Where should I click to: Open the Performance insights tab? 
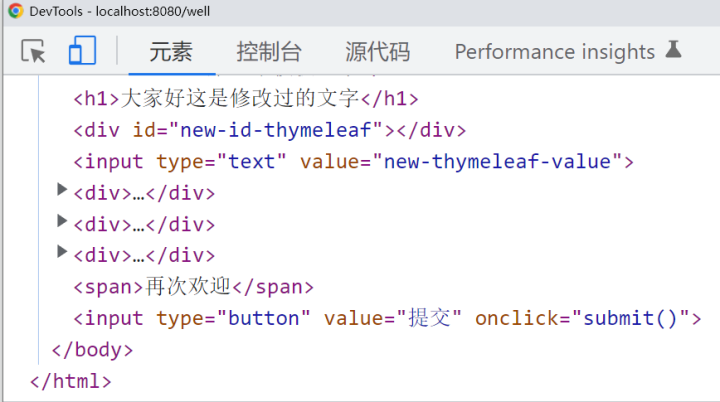[555, 51]
